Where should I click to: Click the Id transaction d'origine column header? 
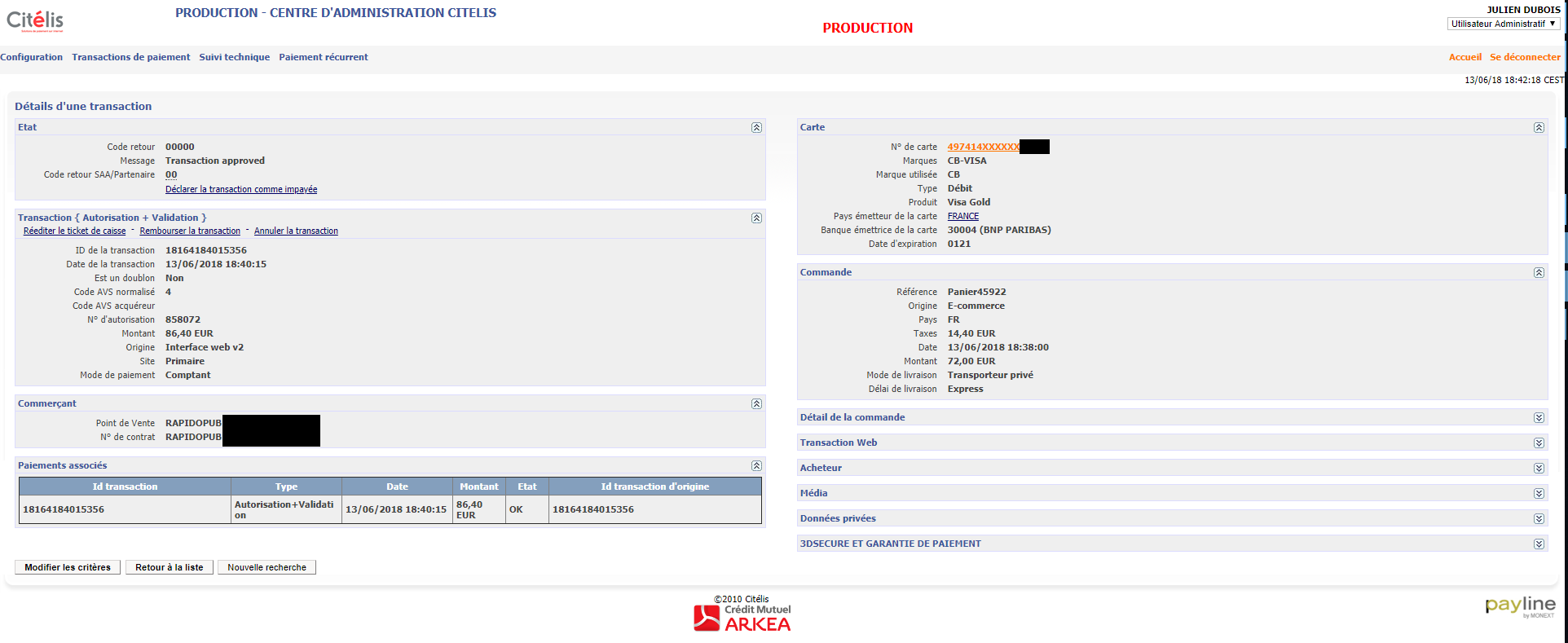(655, 487)
